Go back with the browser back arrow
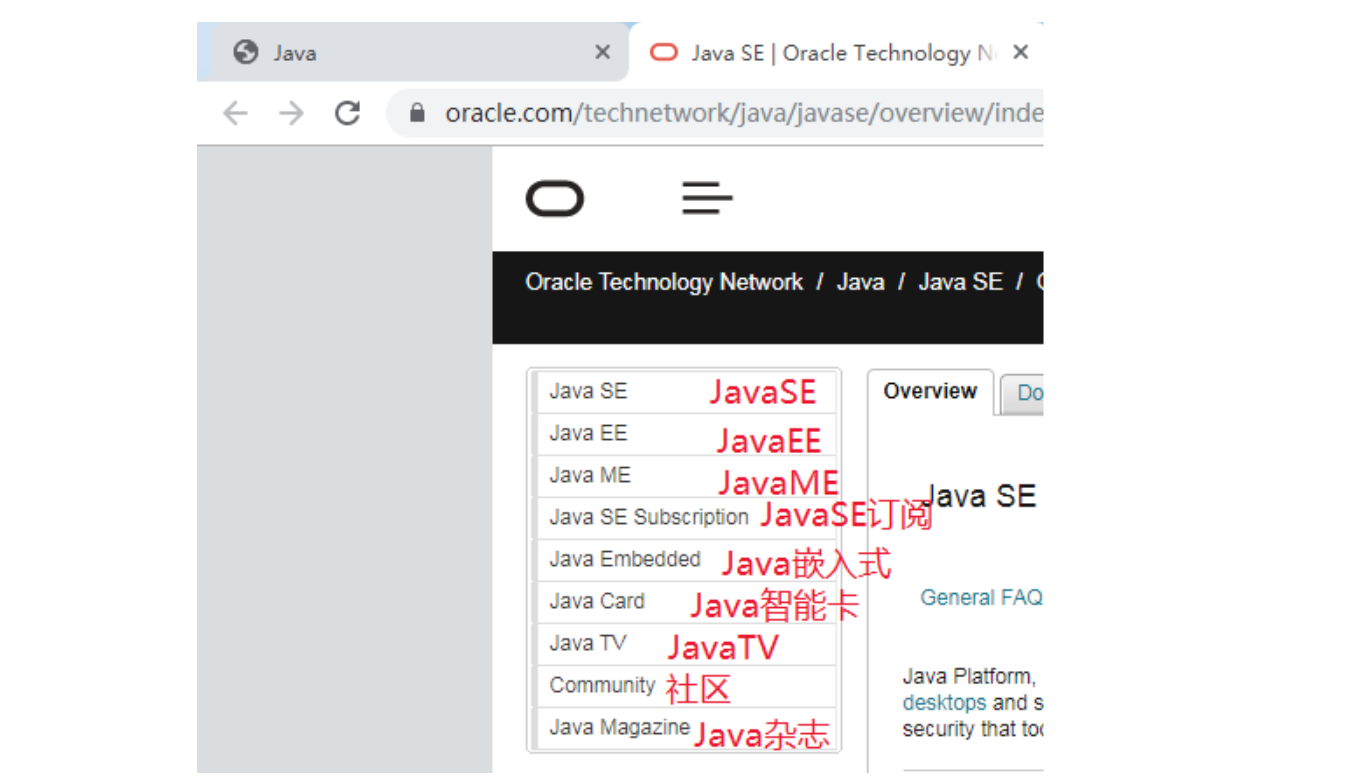Viewport: 1362px width, 782px height. click(235, 113)
